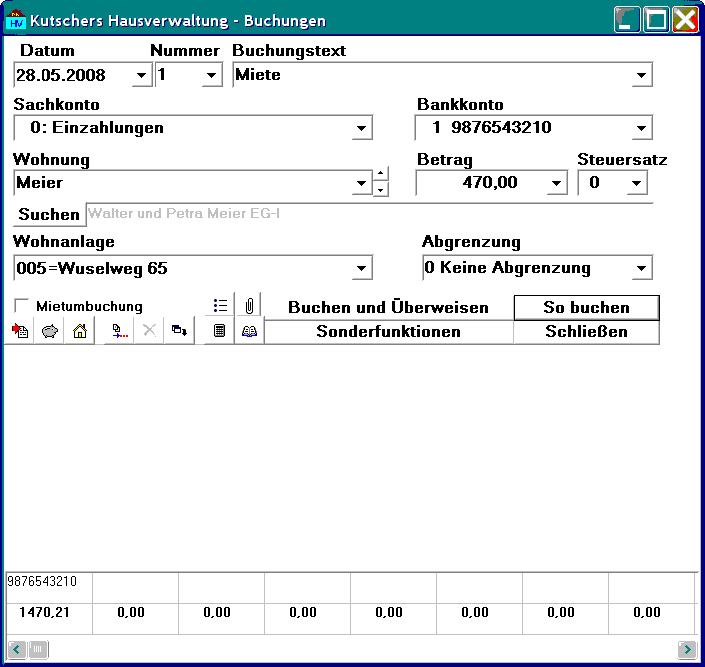Click the right scroll arrow at bottom
The width and height of the screenshot is (705, 667).
pyautogui.click(x=687, y=649)
